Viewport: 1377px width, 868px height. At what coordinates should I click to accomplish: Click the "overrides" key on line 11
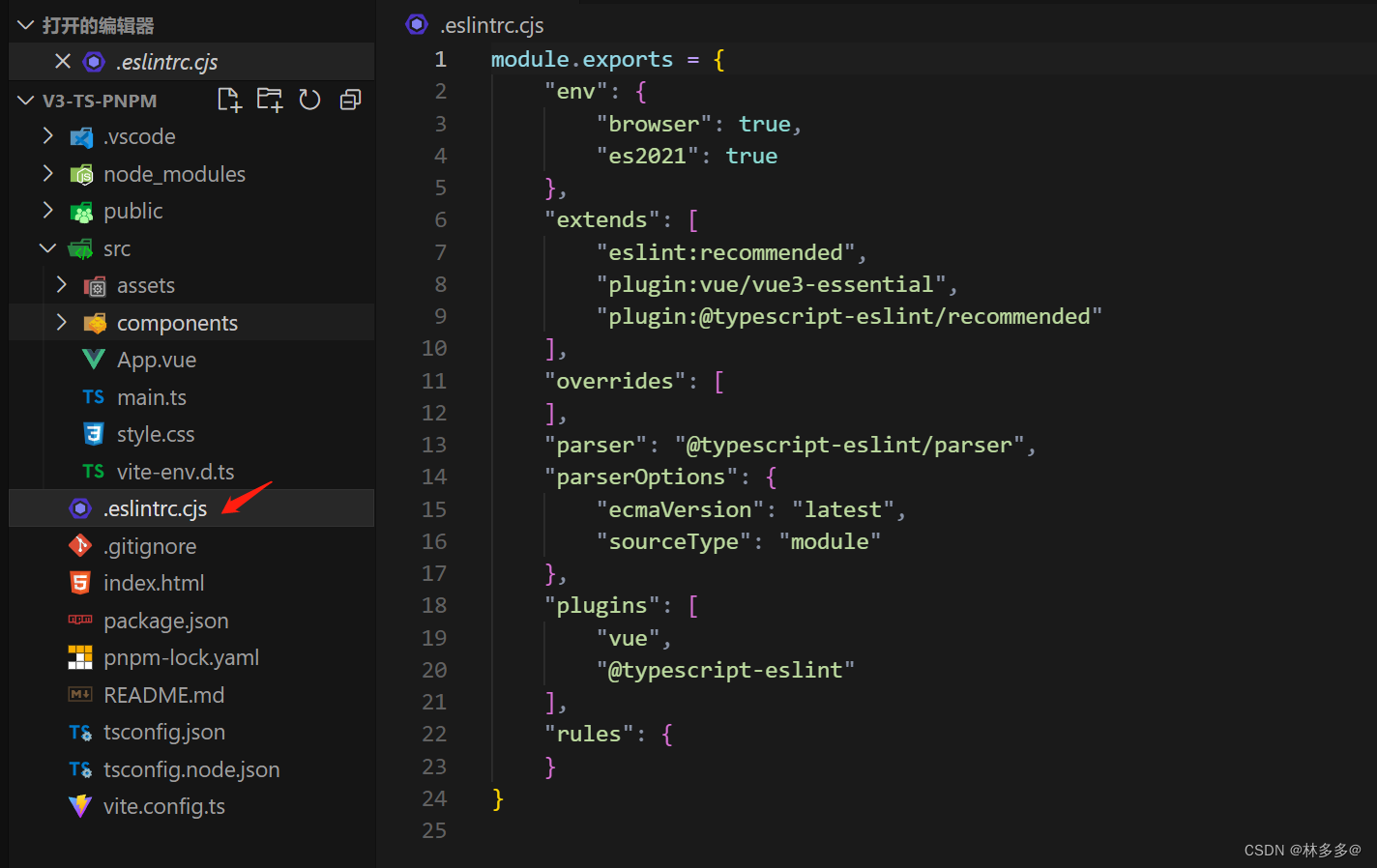tap(615, 381)
